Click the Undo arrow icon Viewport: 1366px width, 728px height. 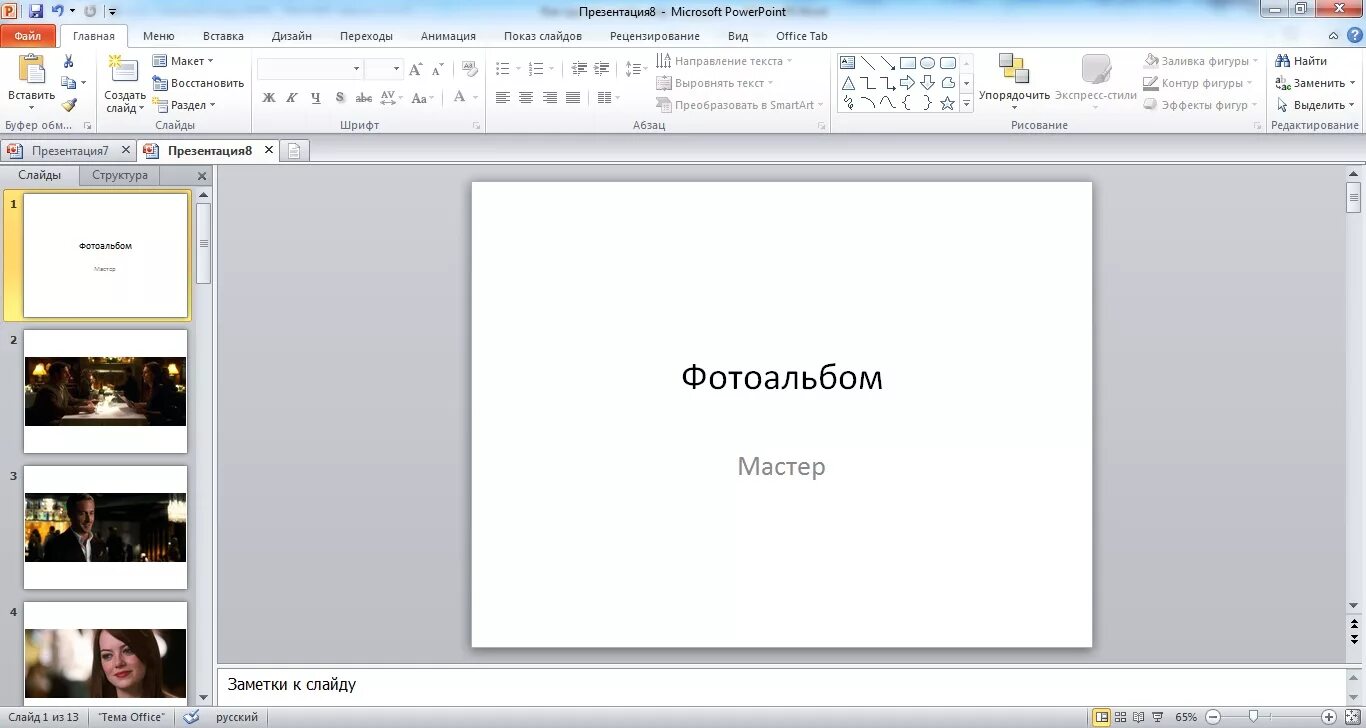tap(58, 11)
